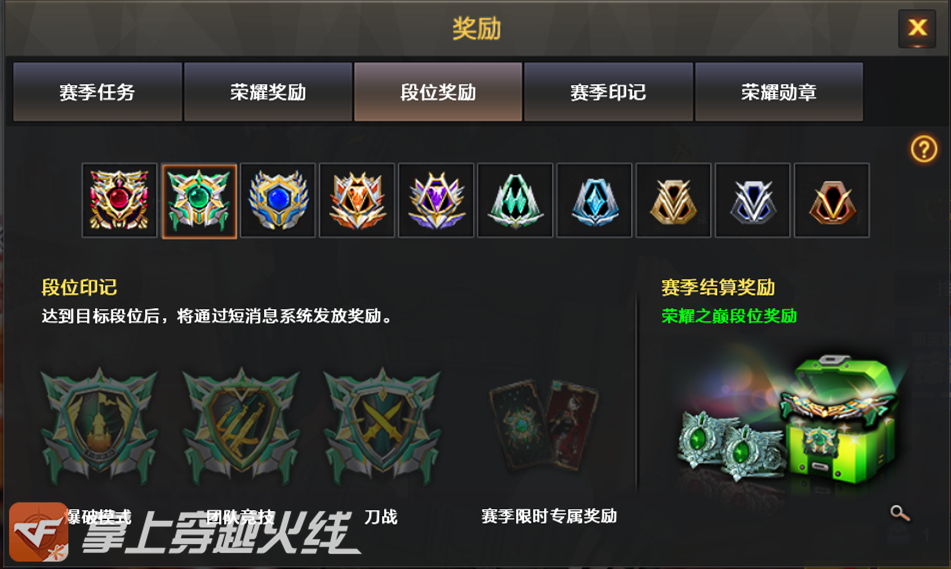
Task: View the 刀战 crossed-knives emblem
Action: (x=382, y=426)
